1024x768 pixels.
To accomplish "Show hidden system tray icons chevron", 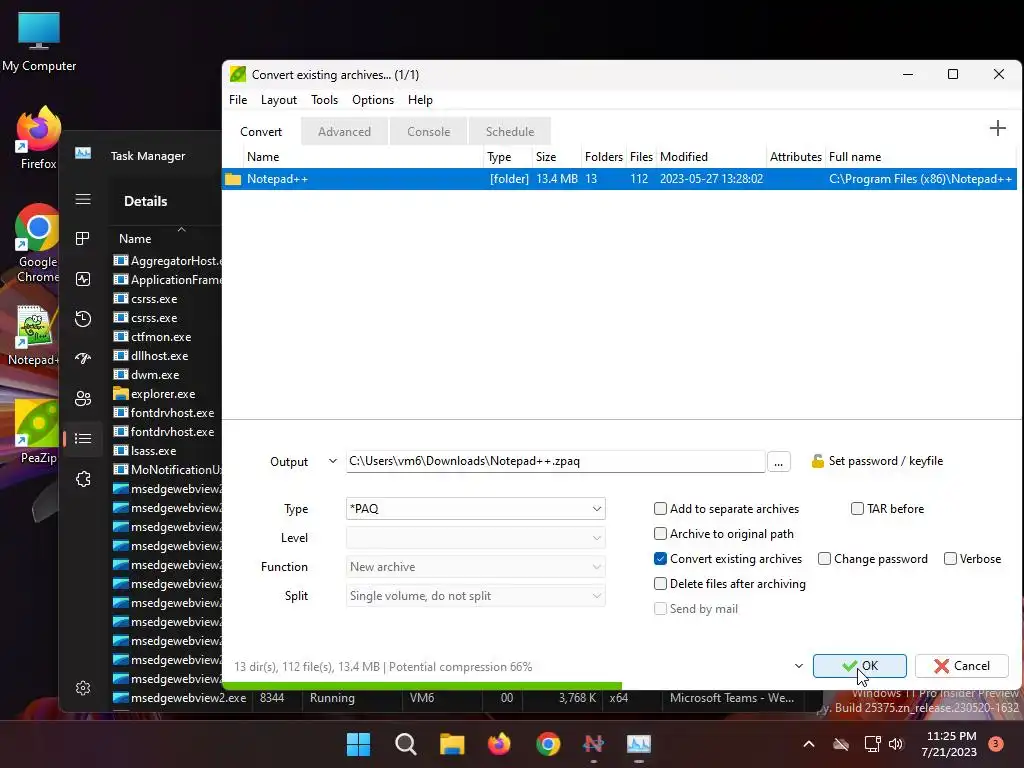I will pyautogui.click(x=808, y=744).
